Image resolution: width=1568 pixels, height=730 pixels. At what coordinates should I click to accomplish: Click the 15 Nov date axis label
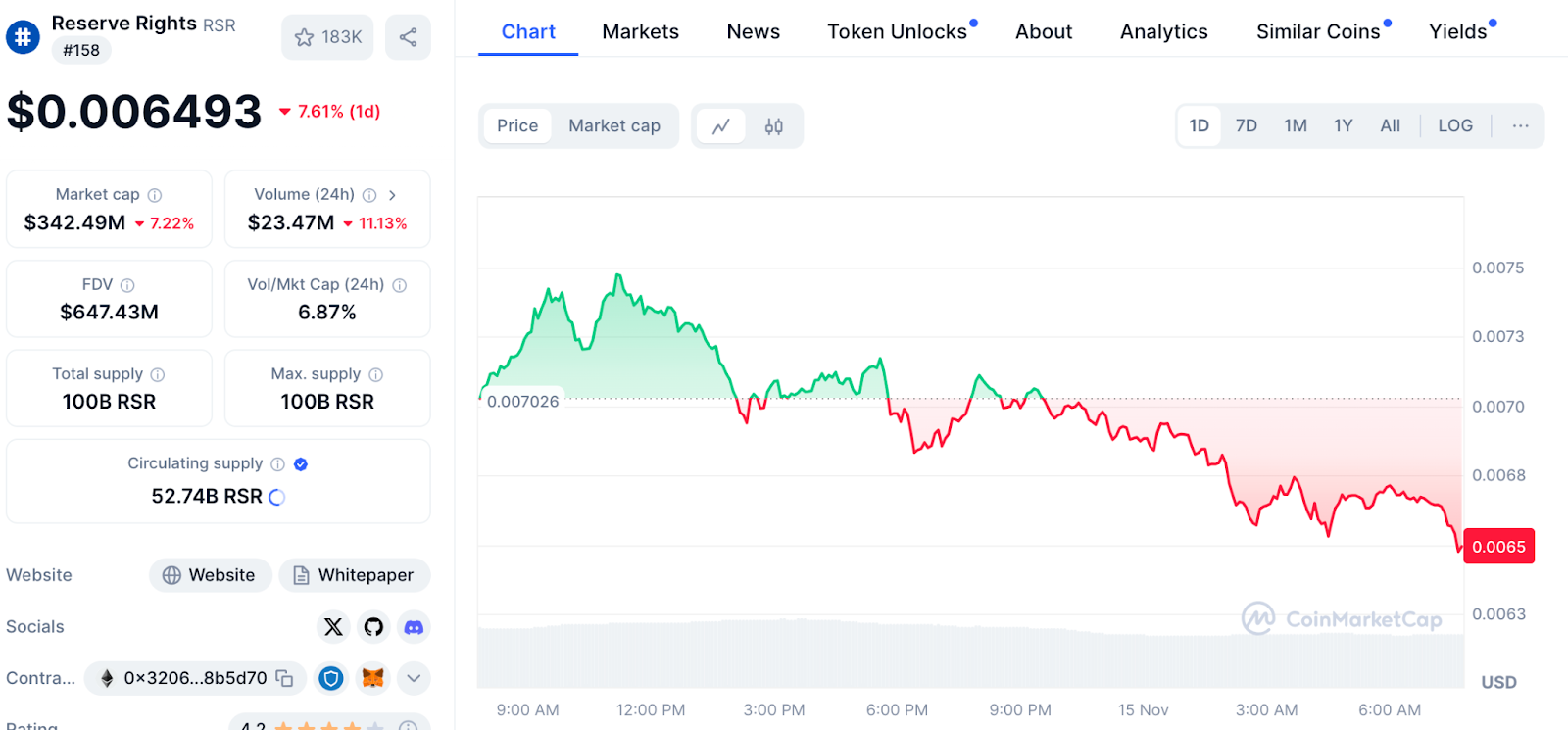click(x=1143, y=710)
